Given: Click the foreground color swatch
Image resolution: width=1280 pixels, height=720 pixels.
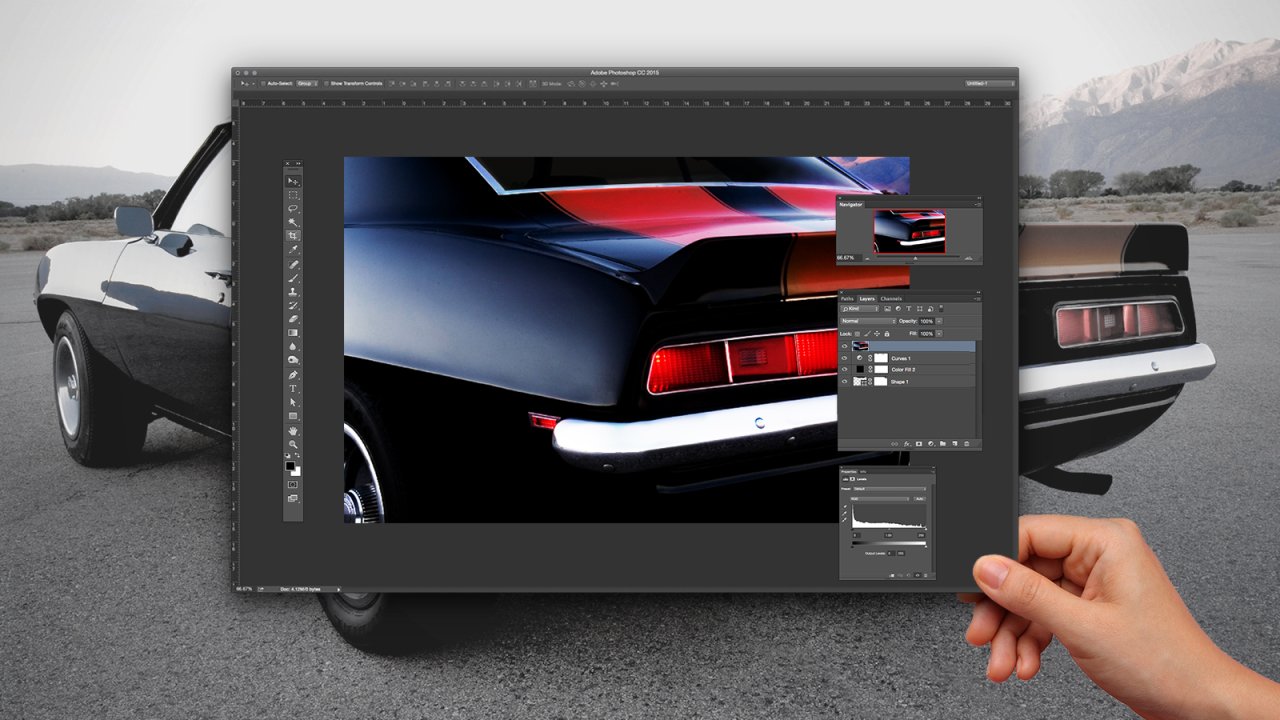Looking at the screenshot, I should click(290, 467).
